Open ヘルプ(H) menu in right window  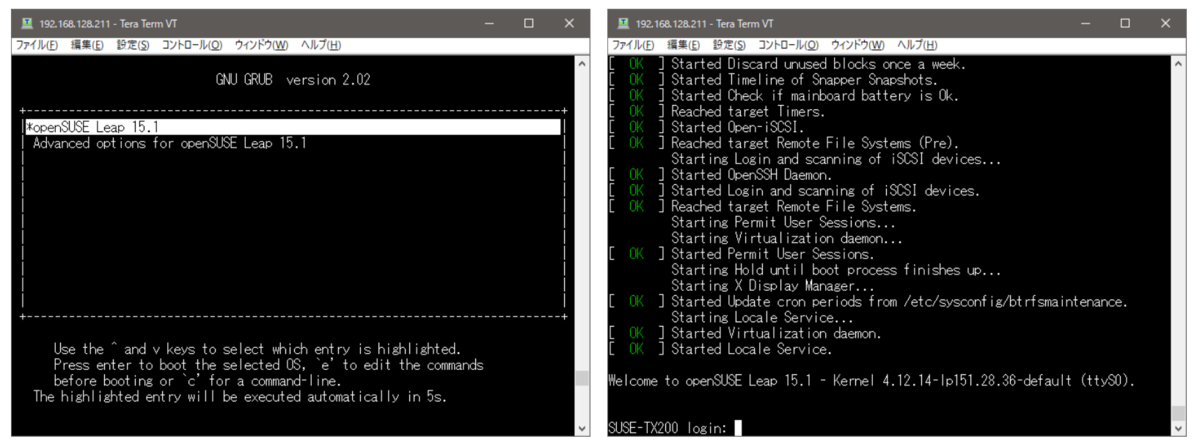click(916, 45)
